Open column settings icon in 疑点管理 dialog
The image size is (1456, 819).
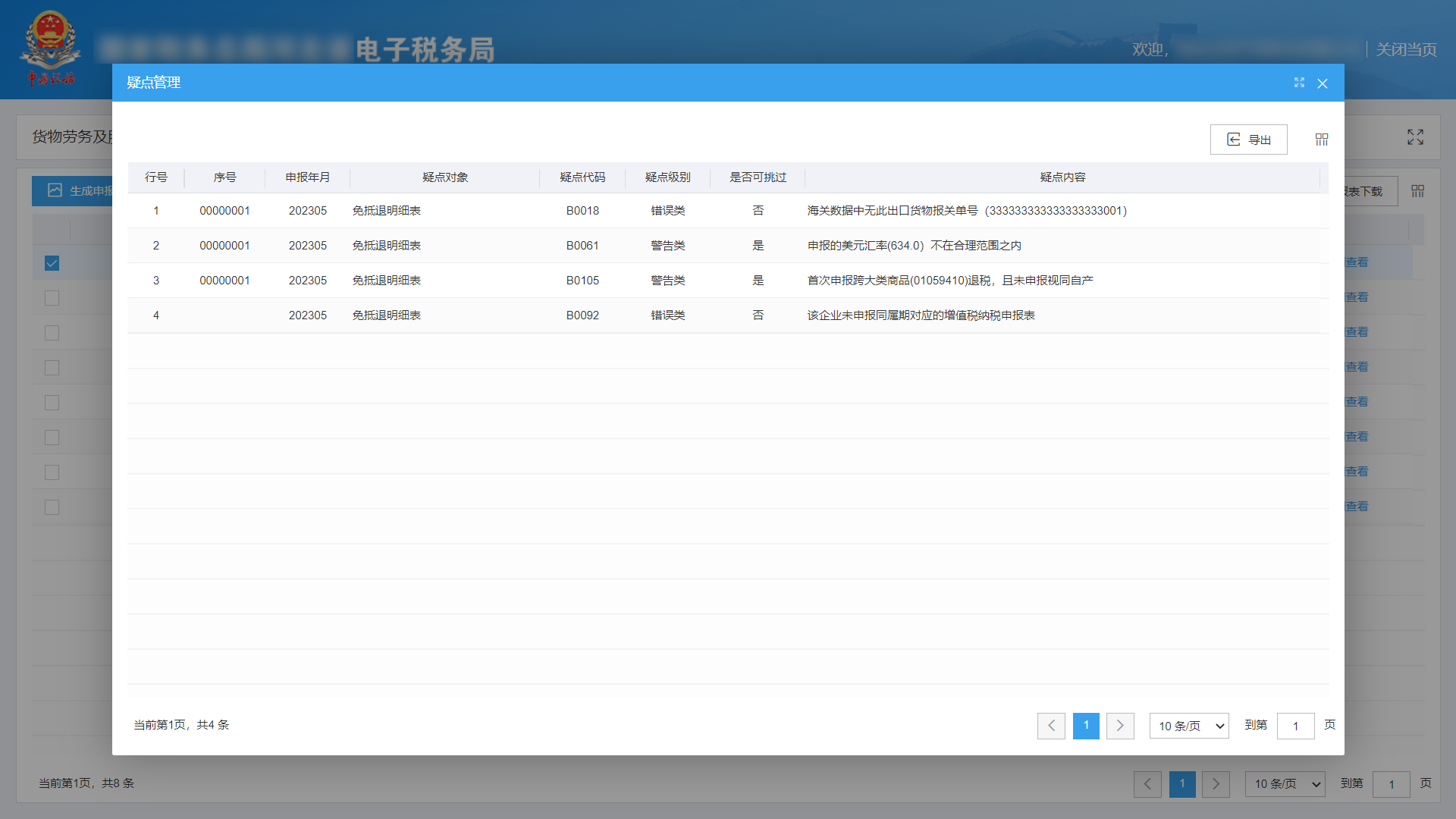pyautogui.click(x=1322, y=140)
